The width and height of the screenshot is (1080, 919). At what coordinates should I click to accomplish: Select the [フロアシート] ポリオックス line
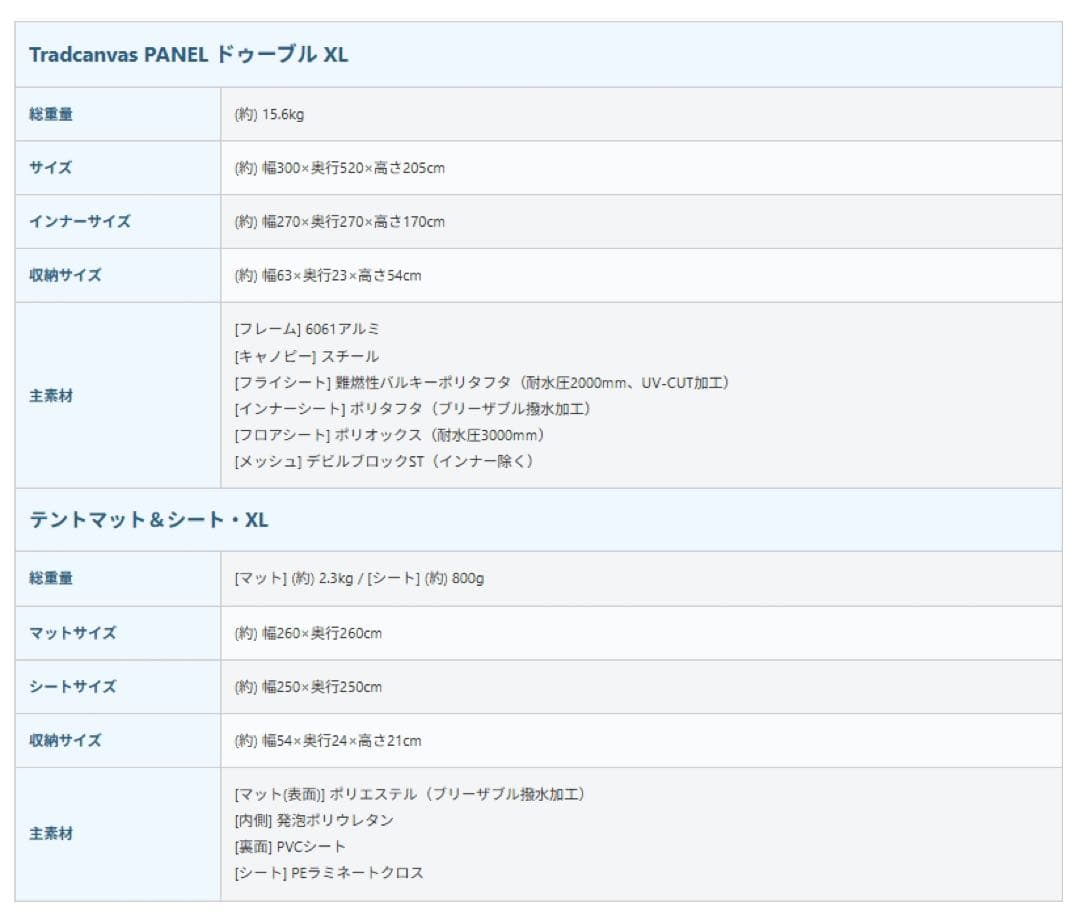[x=389, y=435]
